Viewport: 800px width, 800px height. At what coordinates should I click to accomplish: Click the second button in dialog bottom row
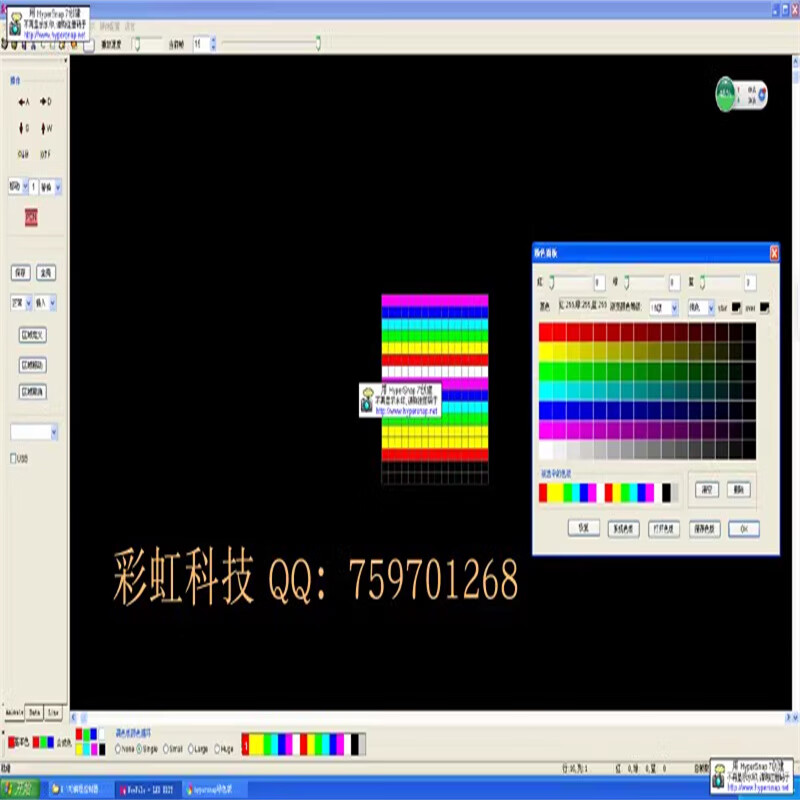click(623, 529)
